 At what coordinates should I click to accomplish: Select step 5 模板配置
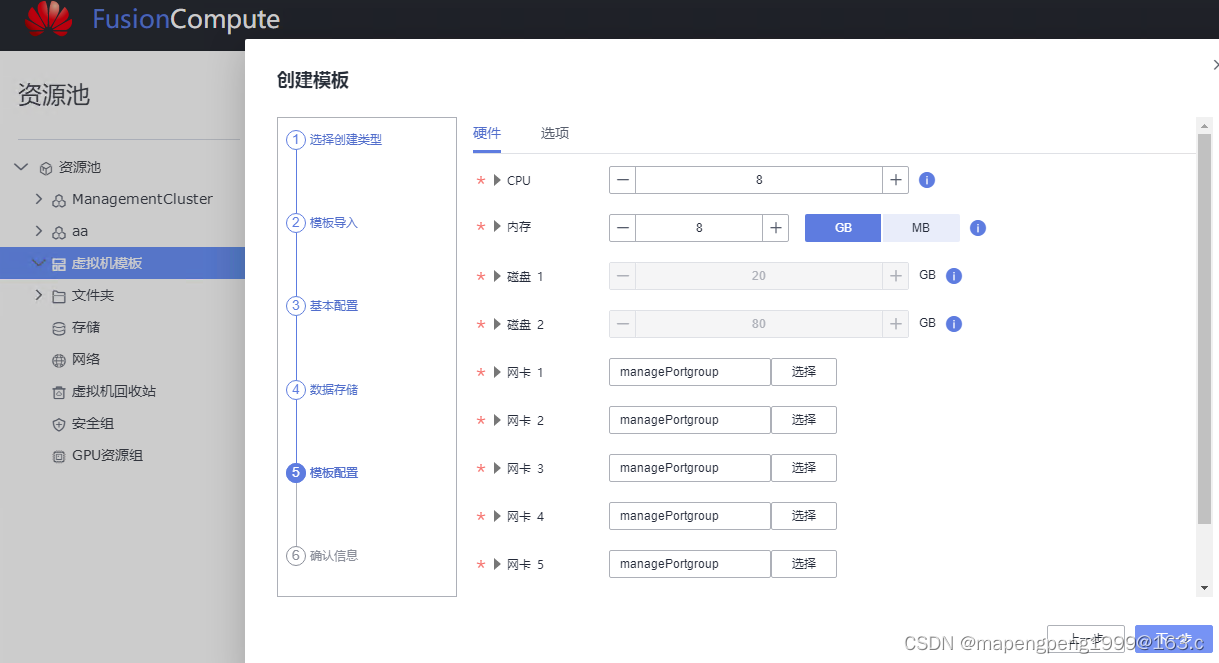[x=322, y=473]
